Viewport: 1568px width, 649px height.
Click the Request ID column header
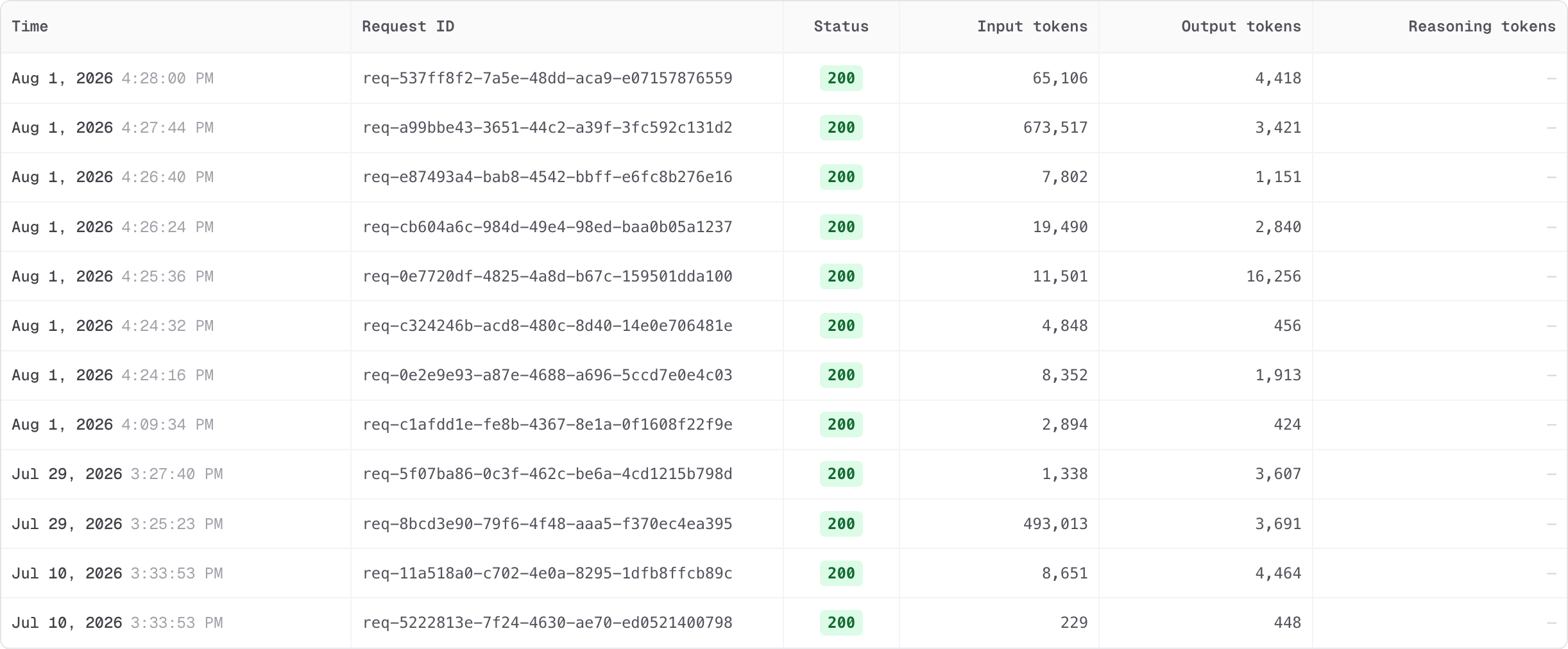[408, 26]
